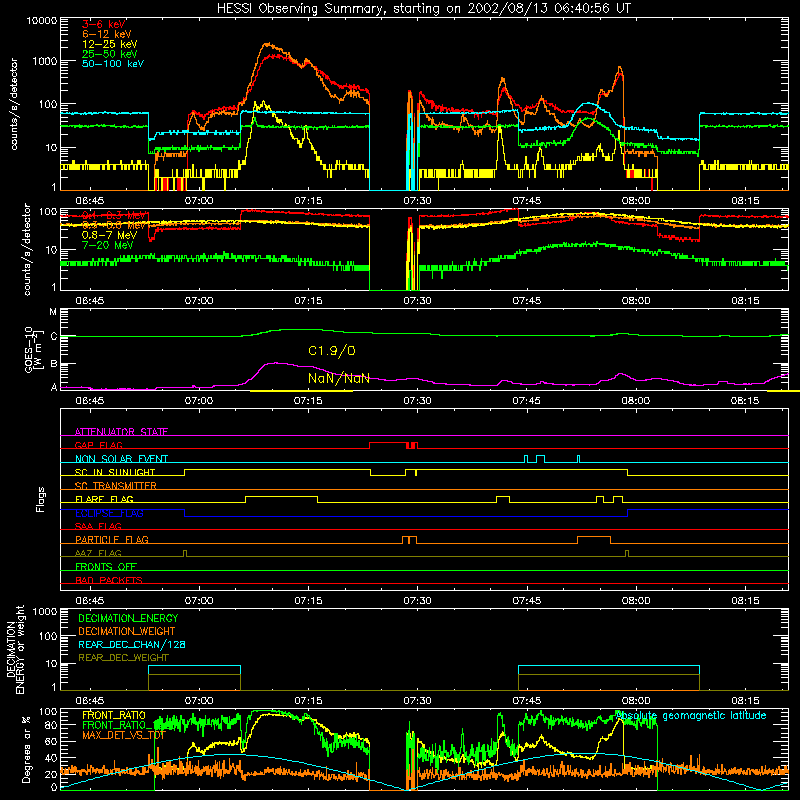800x800 pixels.
Task: Click the yellow 12-25 keV legend label
Action: [x=110, y=44]
